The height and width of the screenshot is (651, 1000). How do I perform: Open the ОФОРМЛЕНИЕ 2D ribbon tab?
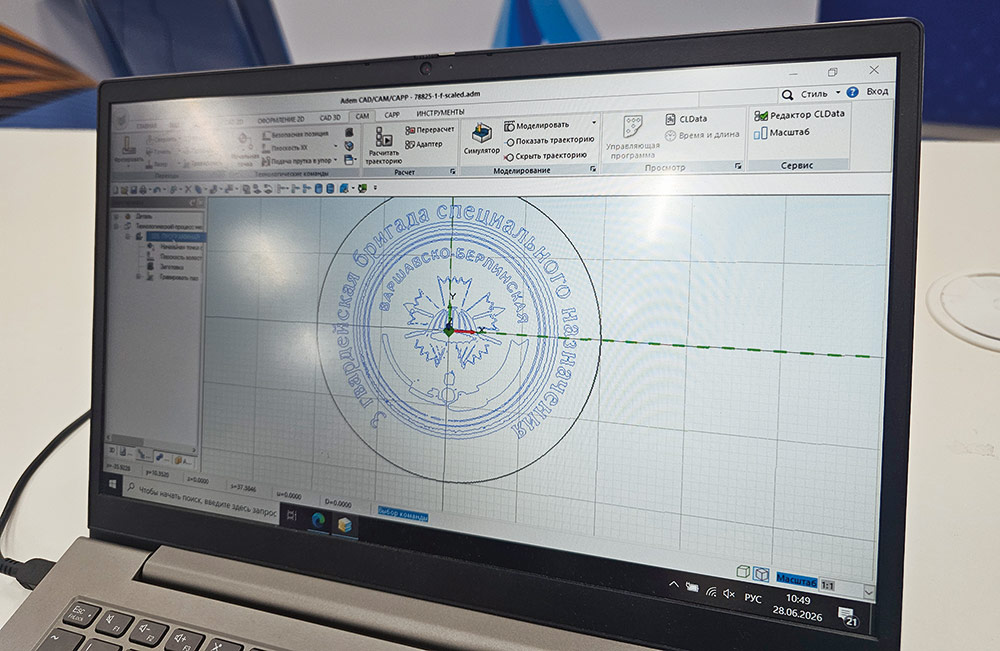click(x=281, y=120)
